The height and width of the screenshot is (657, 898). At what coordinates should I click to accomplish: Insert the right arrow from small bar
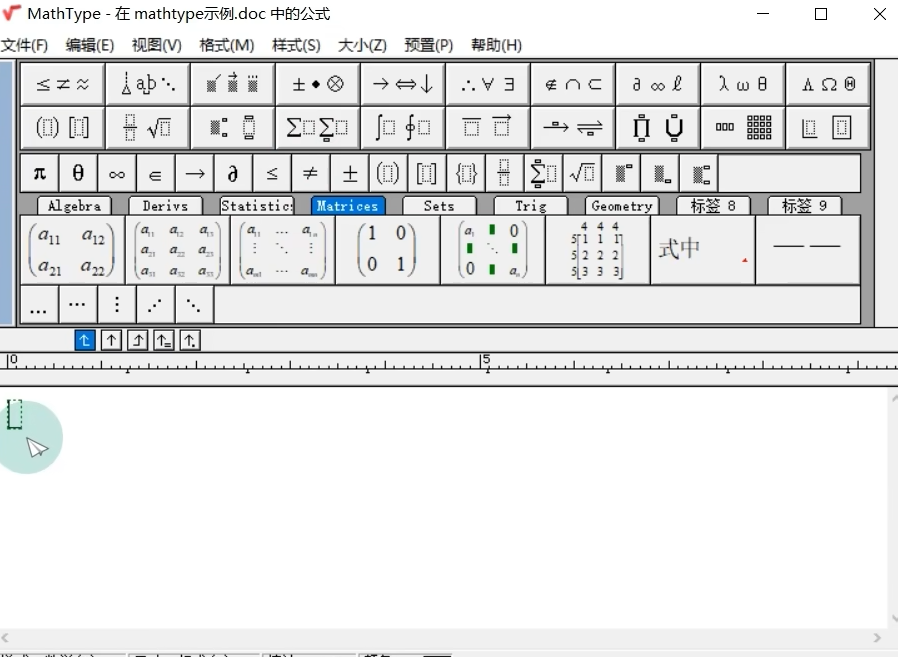(x=194, y=173)
